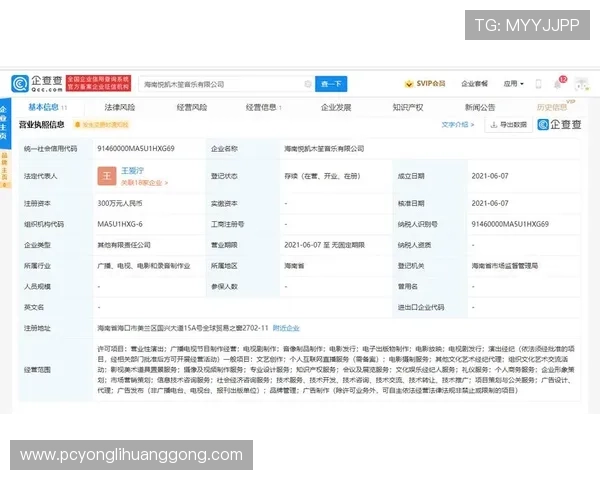
Task: Click the 王 avatar of the legal representative
Action: (x=107, y=176)
